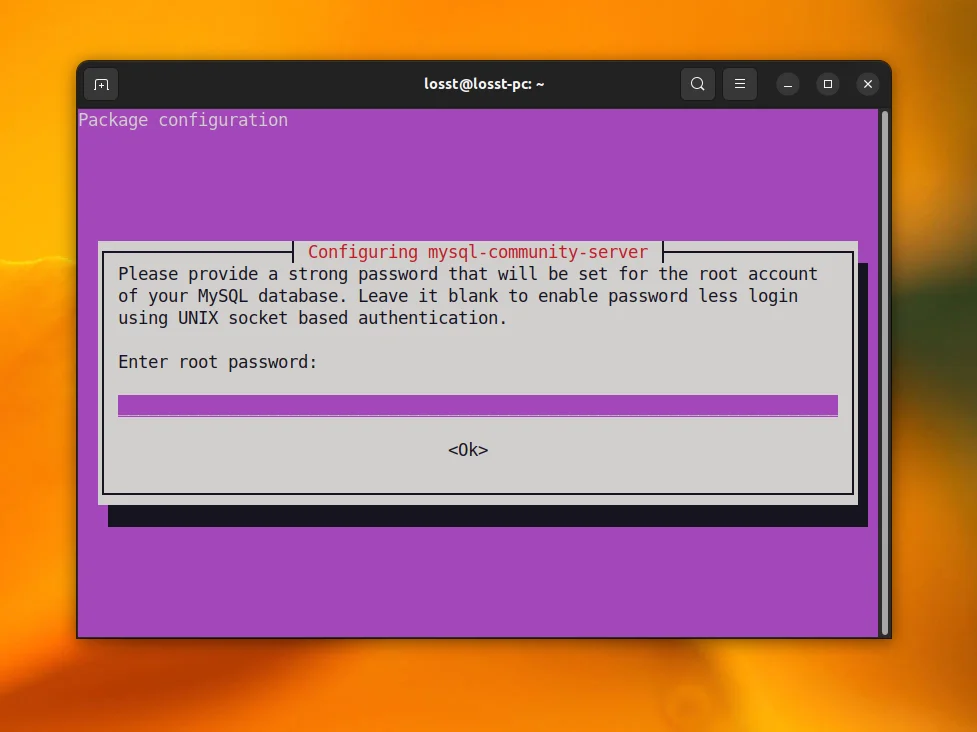This screenshot has width=977, height=732.
Task: Click the Enter root password prompt label
Action: click(219, 361)
